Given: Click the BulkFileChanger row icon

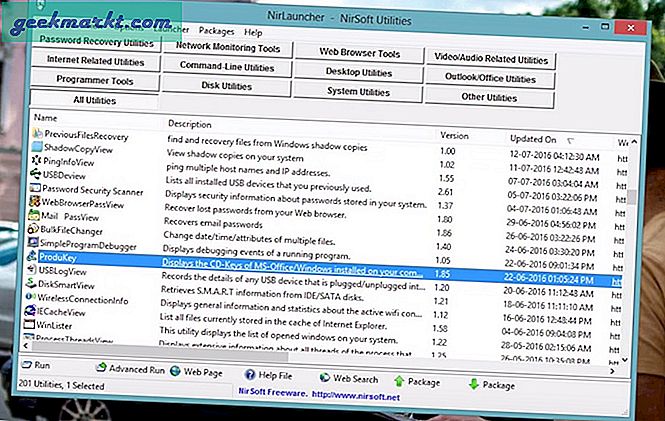Looking at the screenshot, I should [x=33, y=229].
